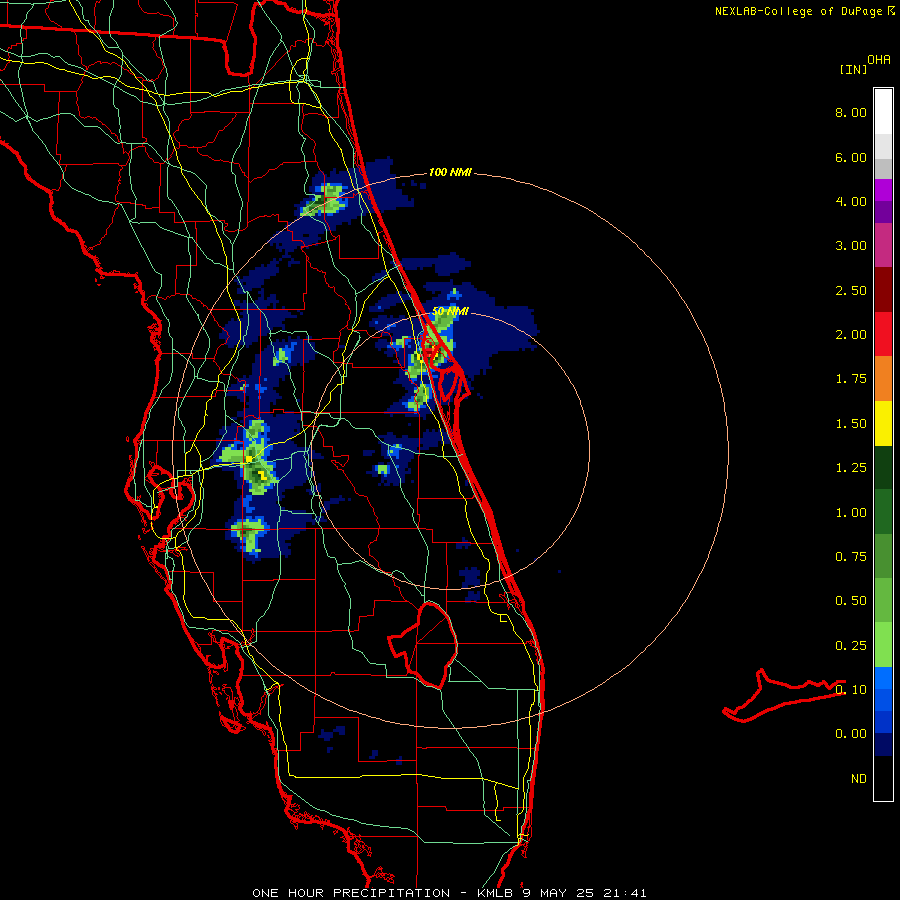Viewport: 900px width, 900px height.
Task: Pick the lightest green swatch beside 0.25
Action: coord(883,645)
